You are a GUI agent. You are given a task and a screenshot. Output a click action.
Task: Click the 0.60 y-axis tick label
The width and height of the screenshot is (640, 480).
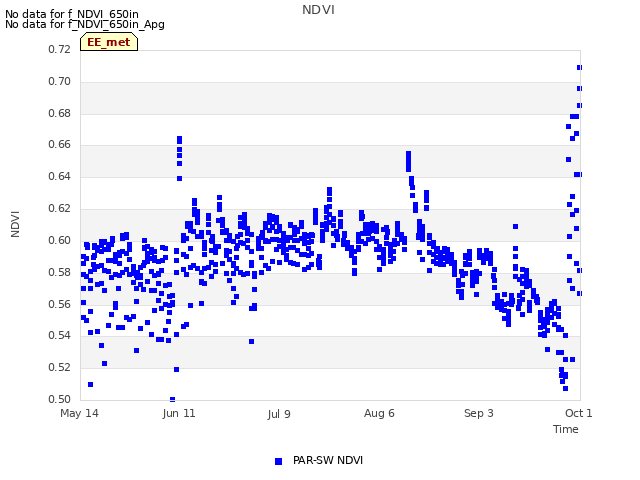(60, 240)
